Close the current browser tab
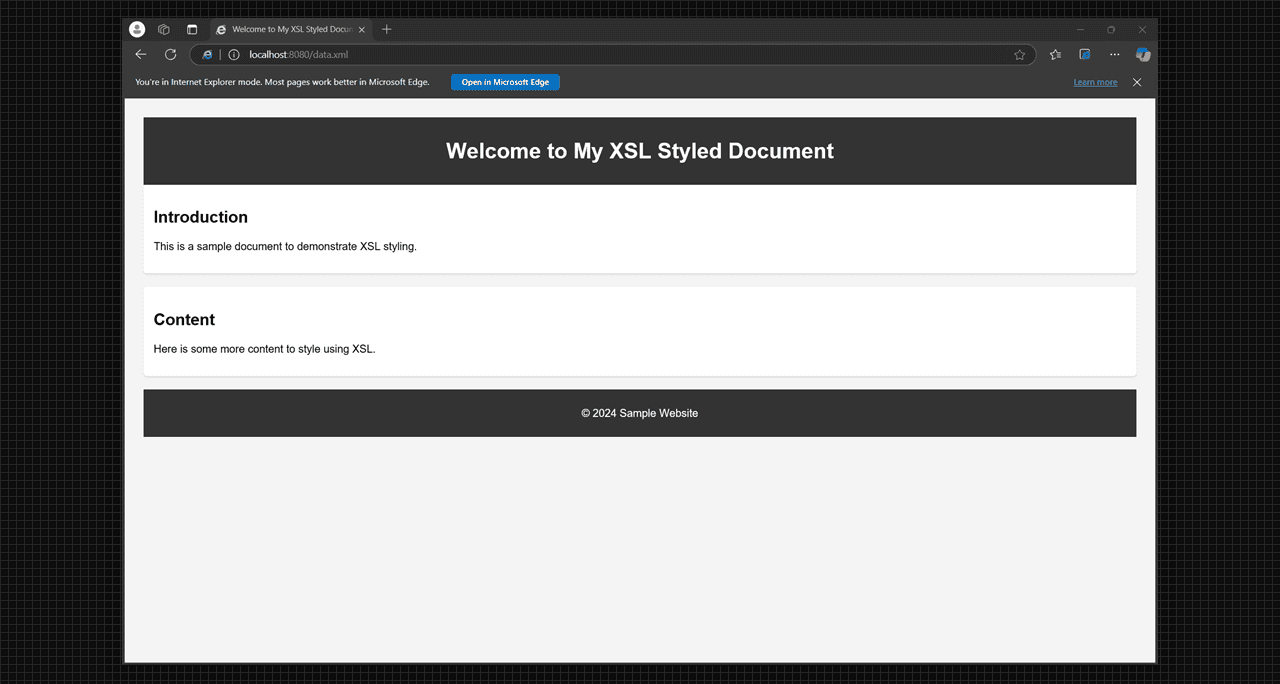1280x684 pixels. tap(361, 29)
